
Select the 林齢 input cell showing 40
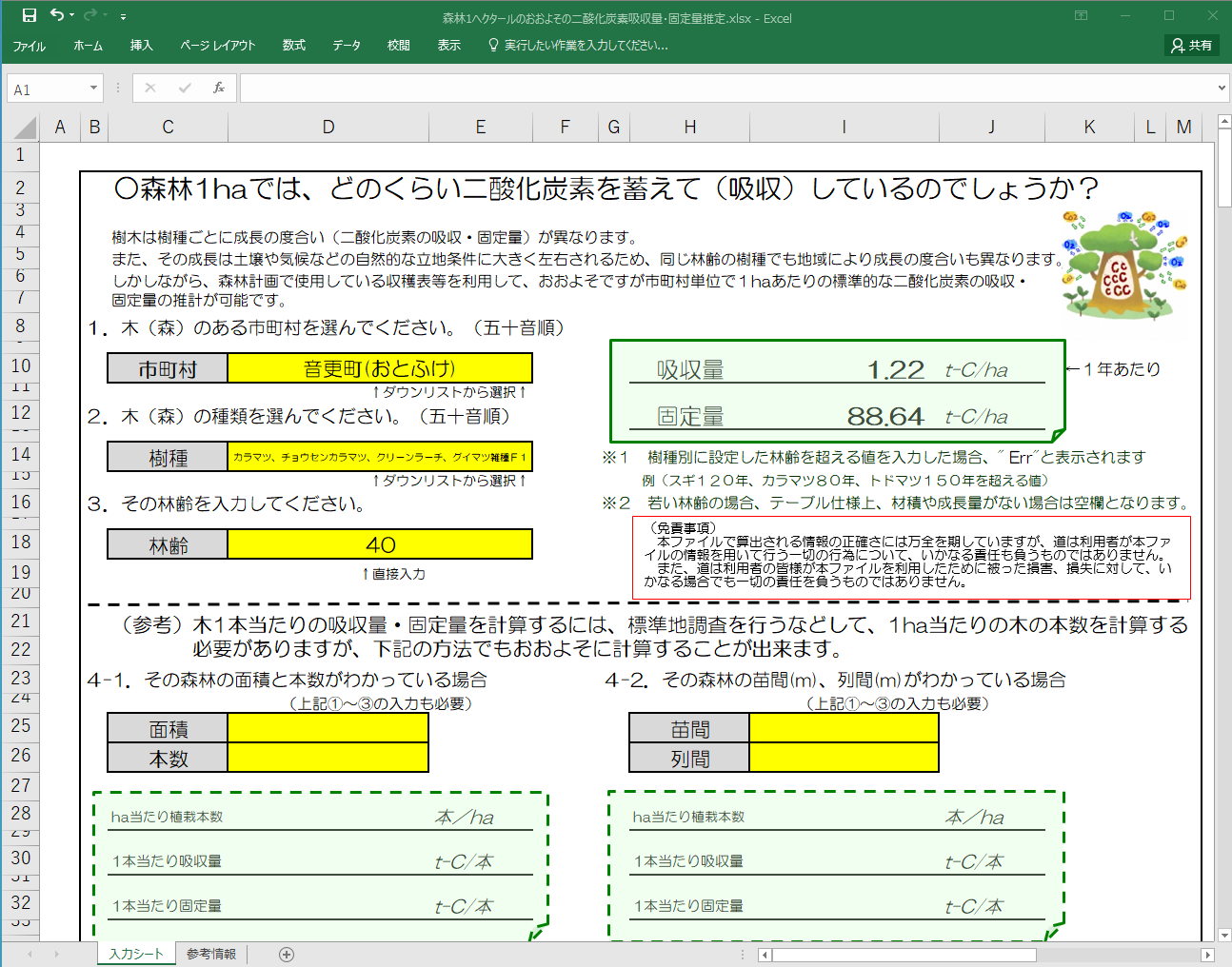380,544
